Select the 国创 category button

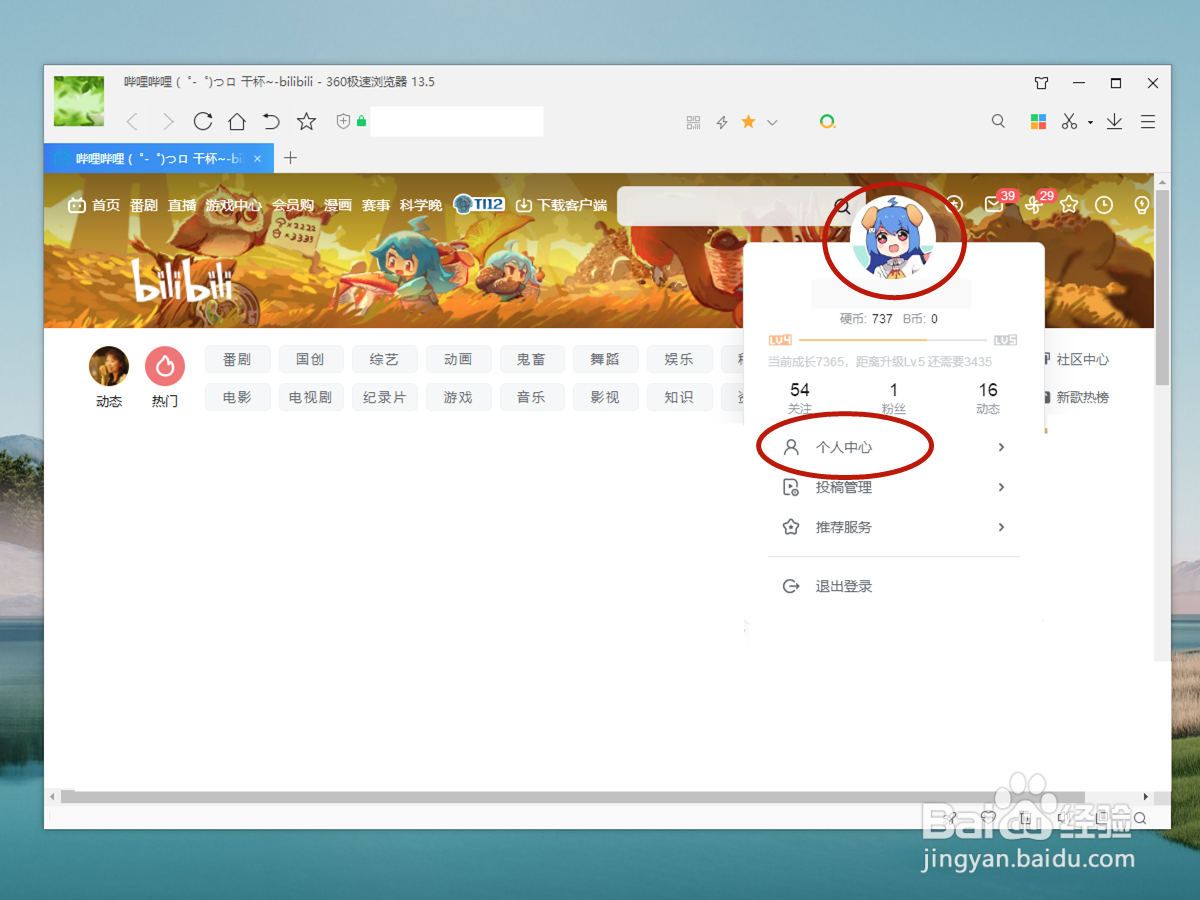(310, 359)
